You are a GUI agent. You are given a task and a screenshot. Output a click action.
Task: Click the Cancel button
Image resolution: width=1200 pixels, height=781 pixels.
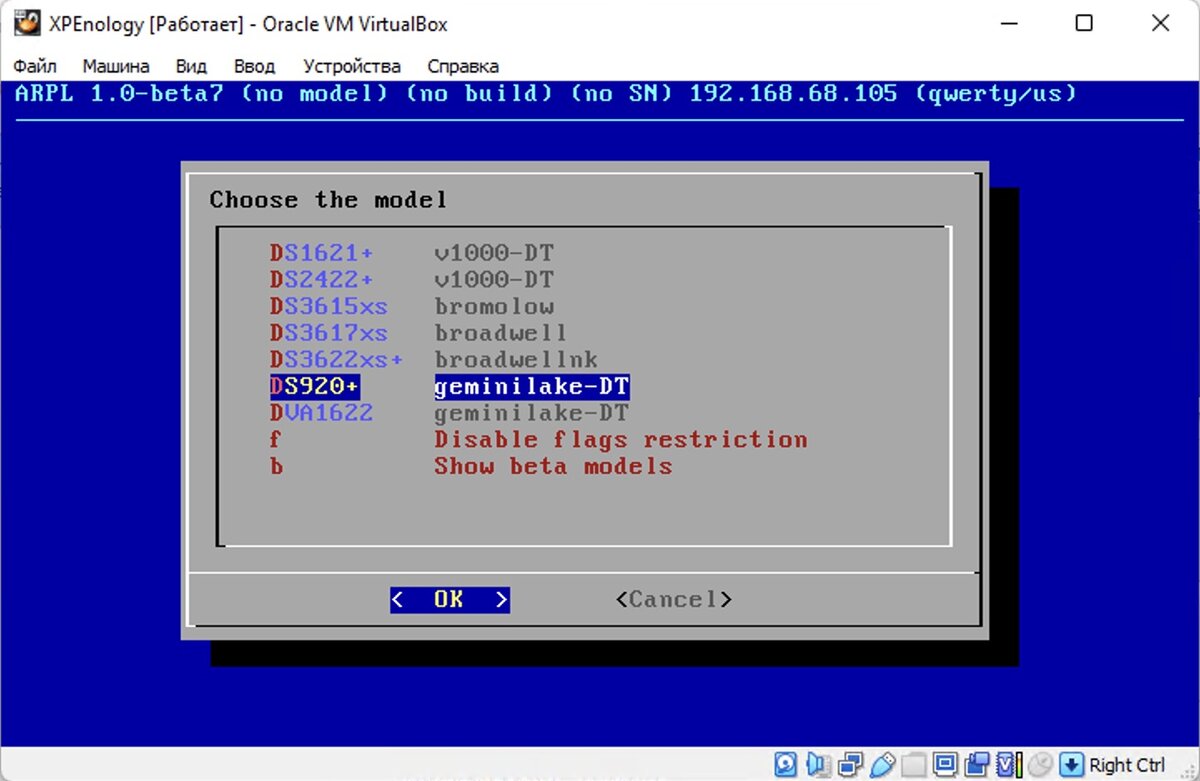tap(674, 599)
